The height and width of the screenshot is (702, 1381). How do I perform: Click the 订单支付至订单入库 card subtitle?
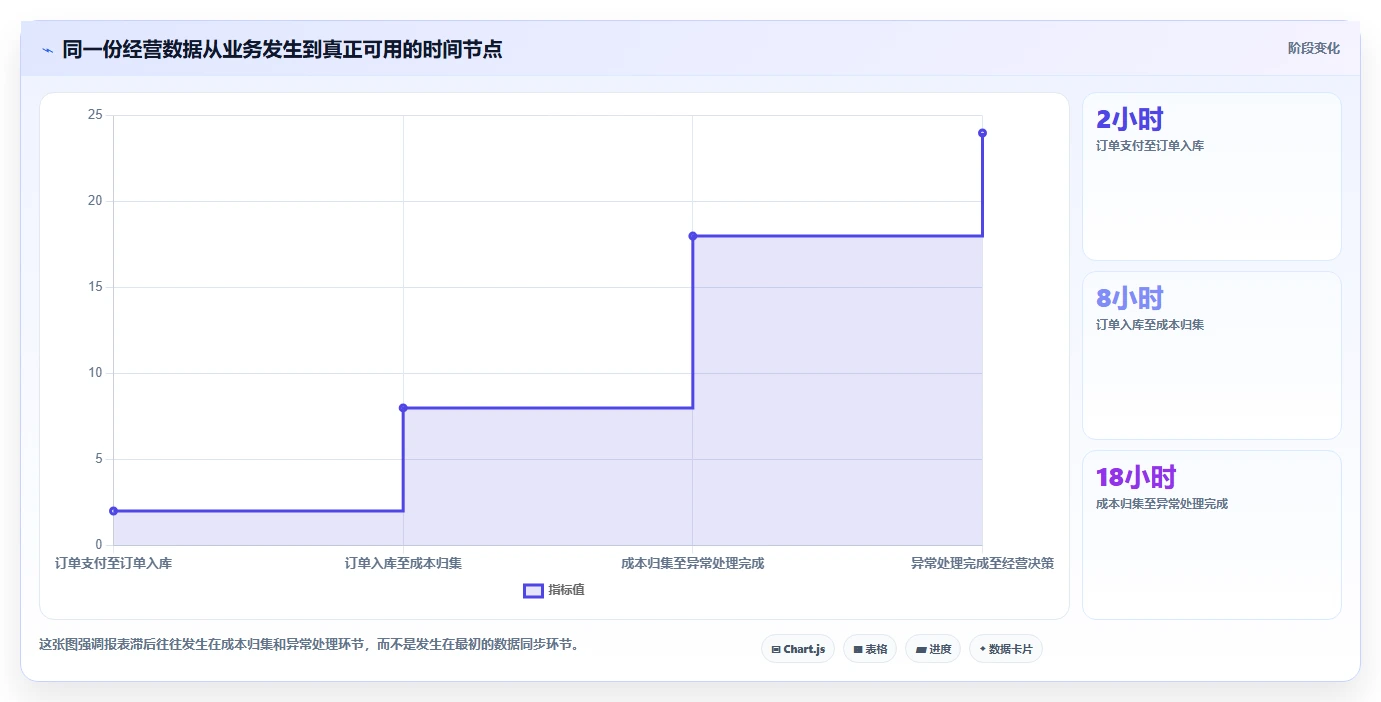click(1150, 146)
